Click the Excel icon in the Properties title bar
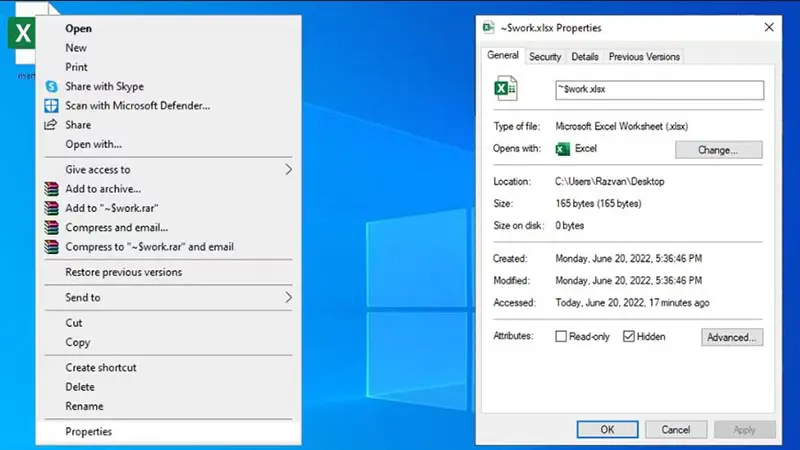Viewport: 800px width, 450px height. [x=488, y=28]
